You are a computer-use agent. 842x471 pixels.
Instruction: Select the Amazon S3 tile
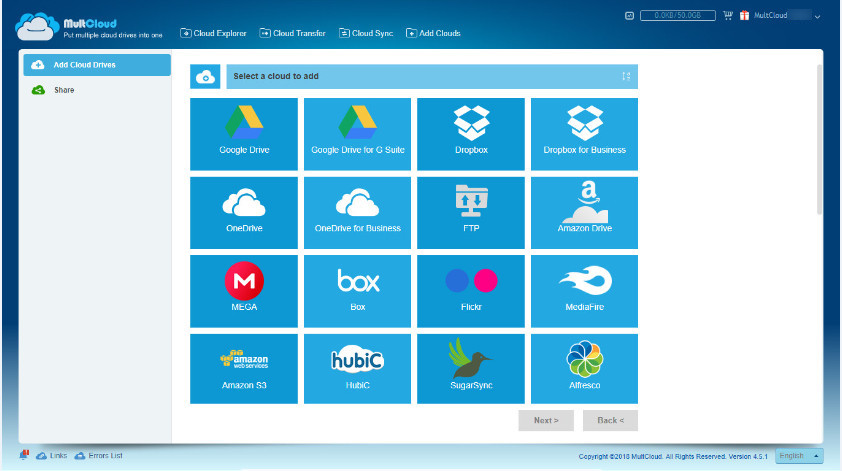[244, 369]
